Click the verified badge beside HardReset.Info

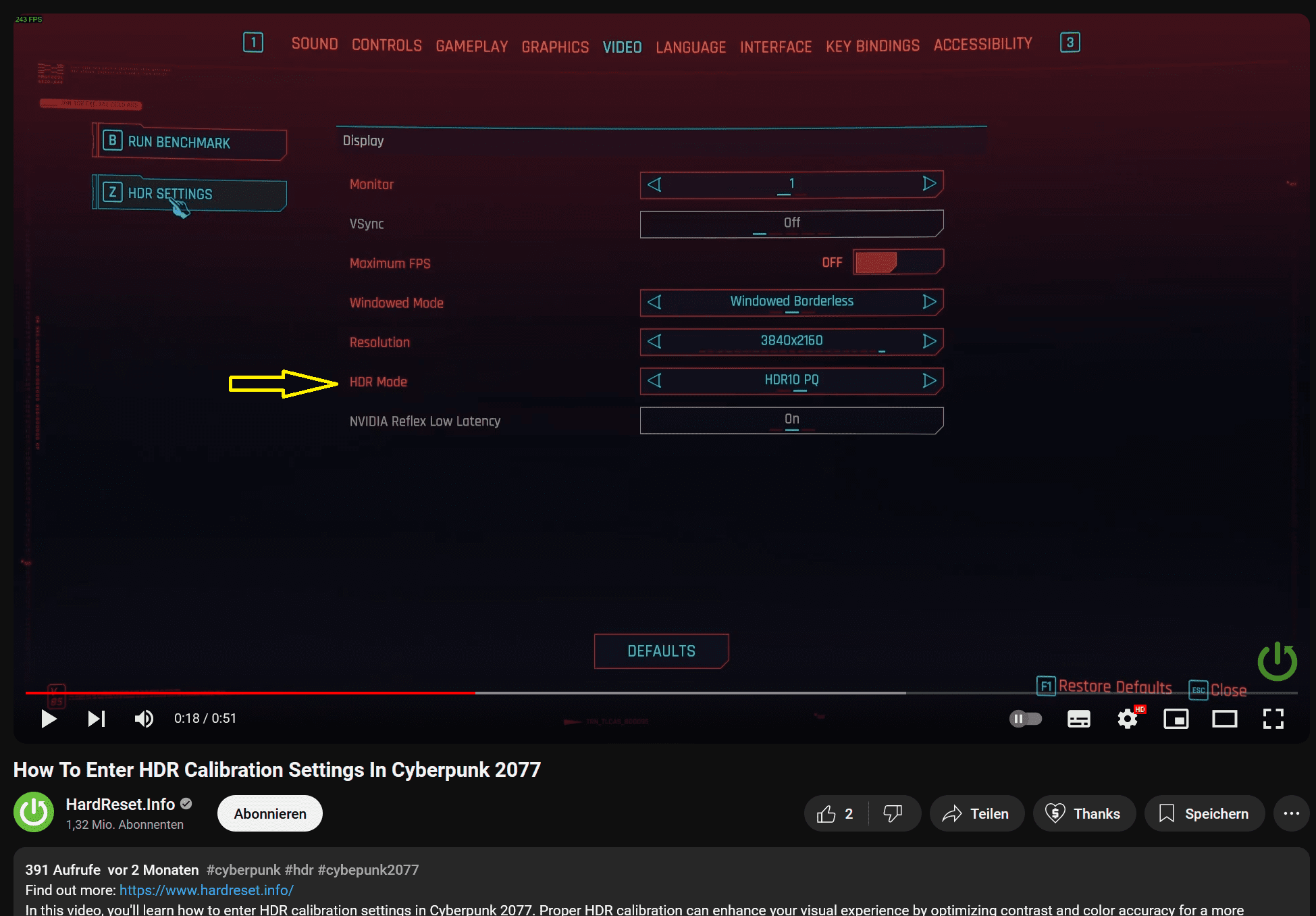[186, 804]
